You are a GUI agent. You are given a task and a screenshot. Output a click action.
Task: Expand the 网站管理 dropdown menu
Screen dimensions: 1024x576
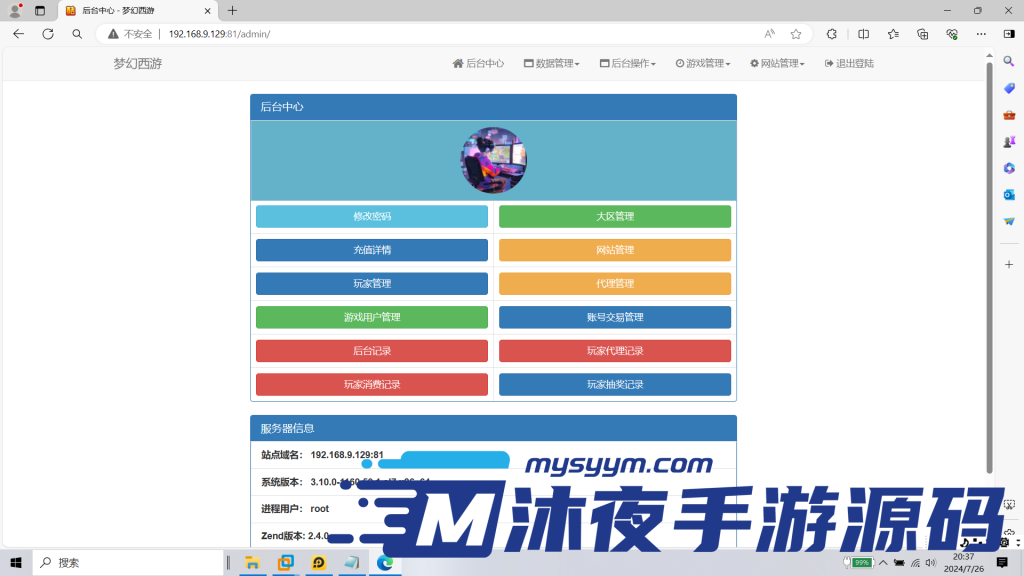click(778, 62)
